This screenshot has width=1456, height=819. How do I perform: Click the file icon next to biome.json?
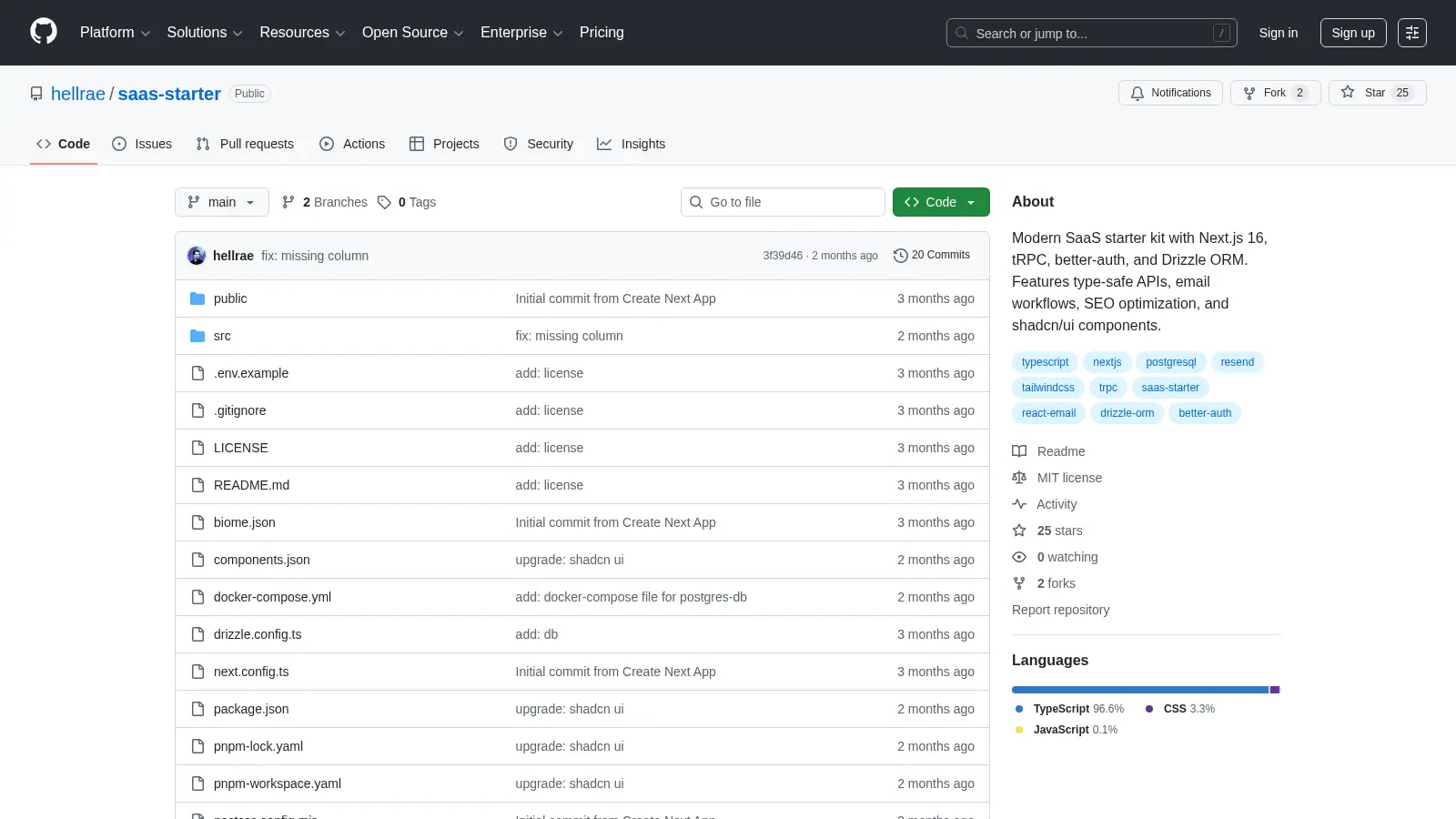[197, 522]
